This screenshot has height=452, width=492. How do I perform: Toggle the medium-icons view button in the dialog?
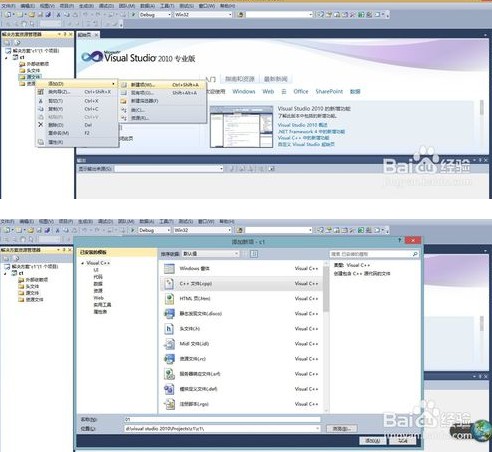coord(254,254)
